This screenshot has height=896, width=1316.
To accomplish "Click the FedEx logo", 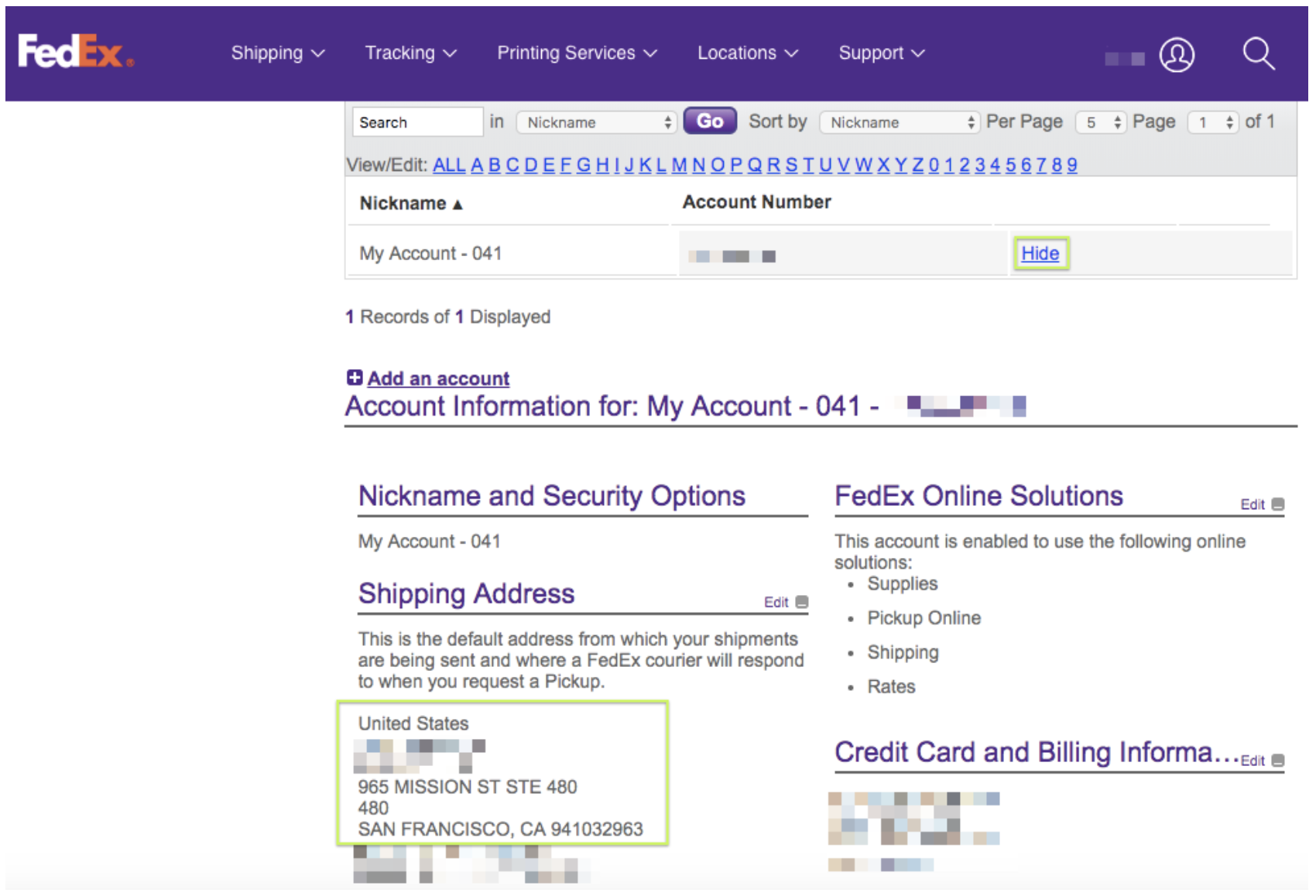I will [75, 51].
